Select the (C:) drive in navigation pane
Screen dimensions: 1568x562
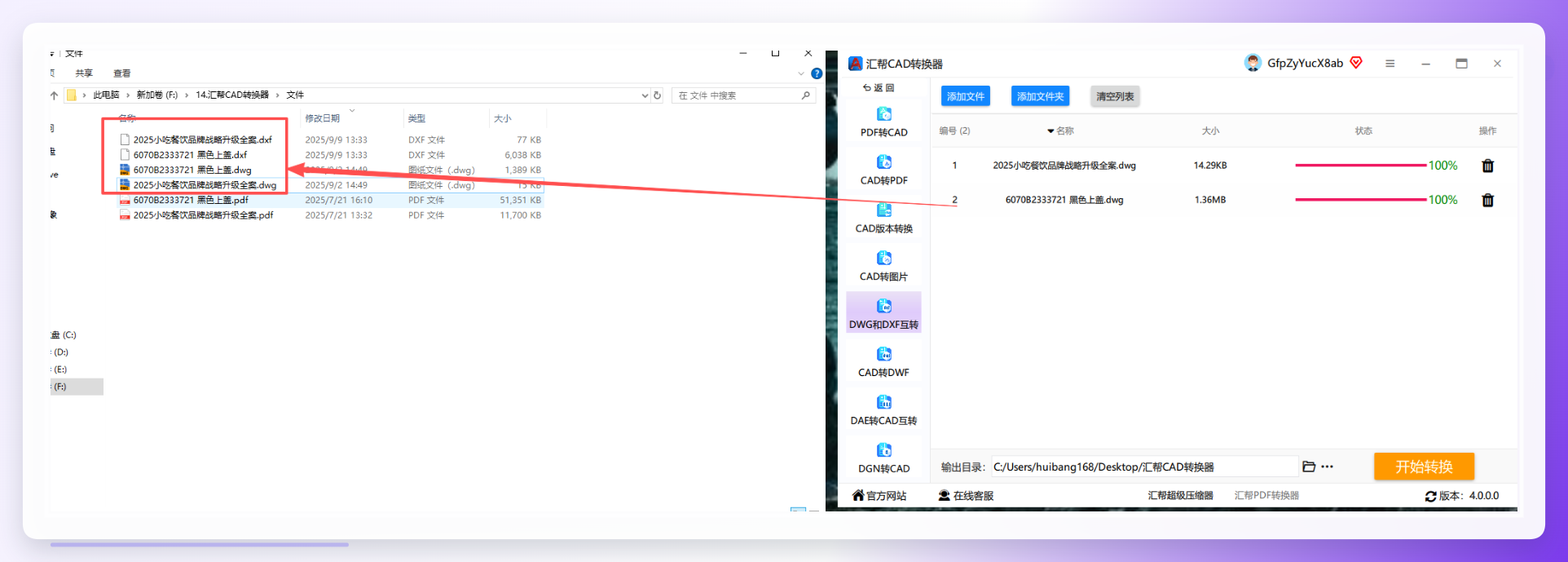pyautogui.click(x=64, y=335)
